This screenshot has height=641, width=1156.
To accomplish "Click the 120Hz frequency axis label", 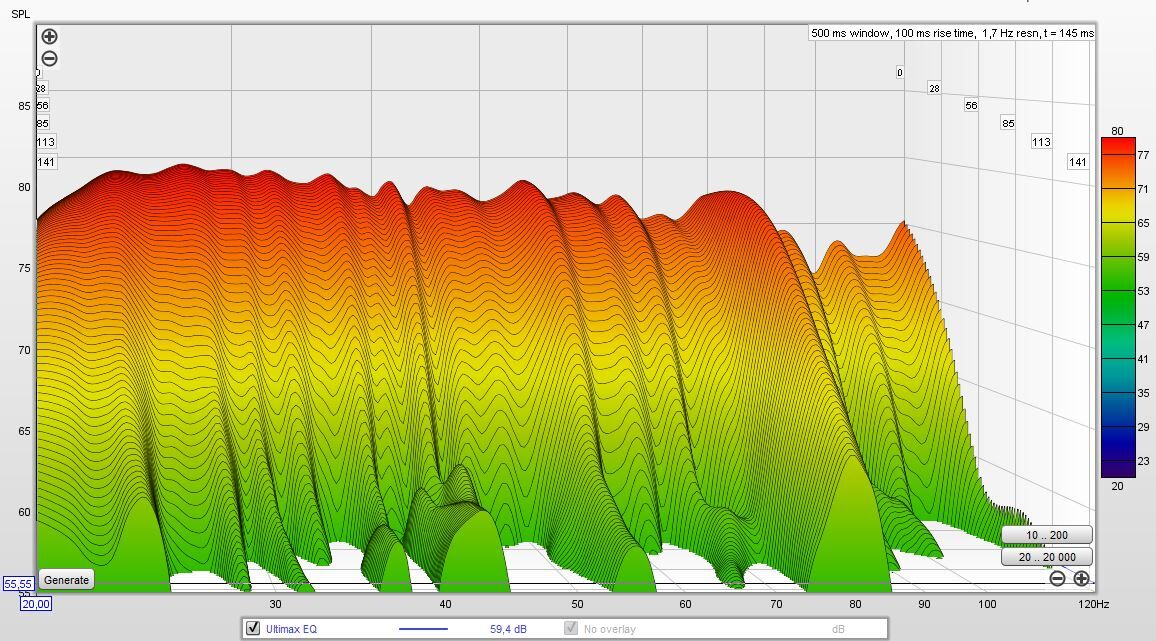I will click(x=1093, y=604).
